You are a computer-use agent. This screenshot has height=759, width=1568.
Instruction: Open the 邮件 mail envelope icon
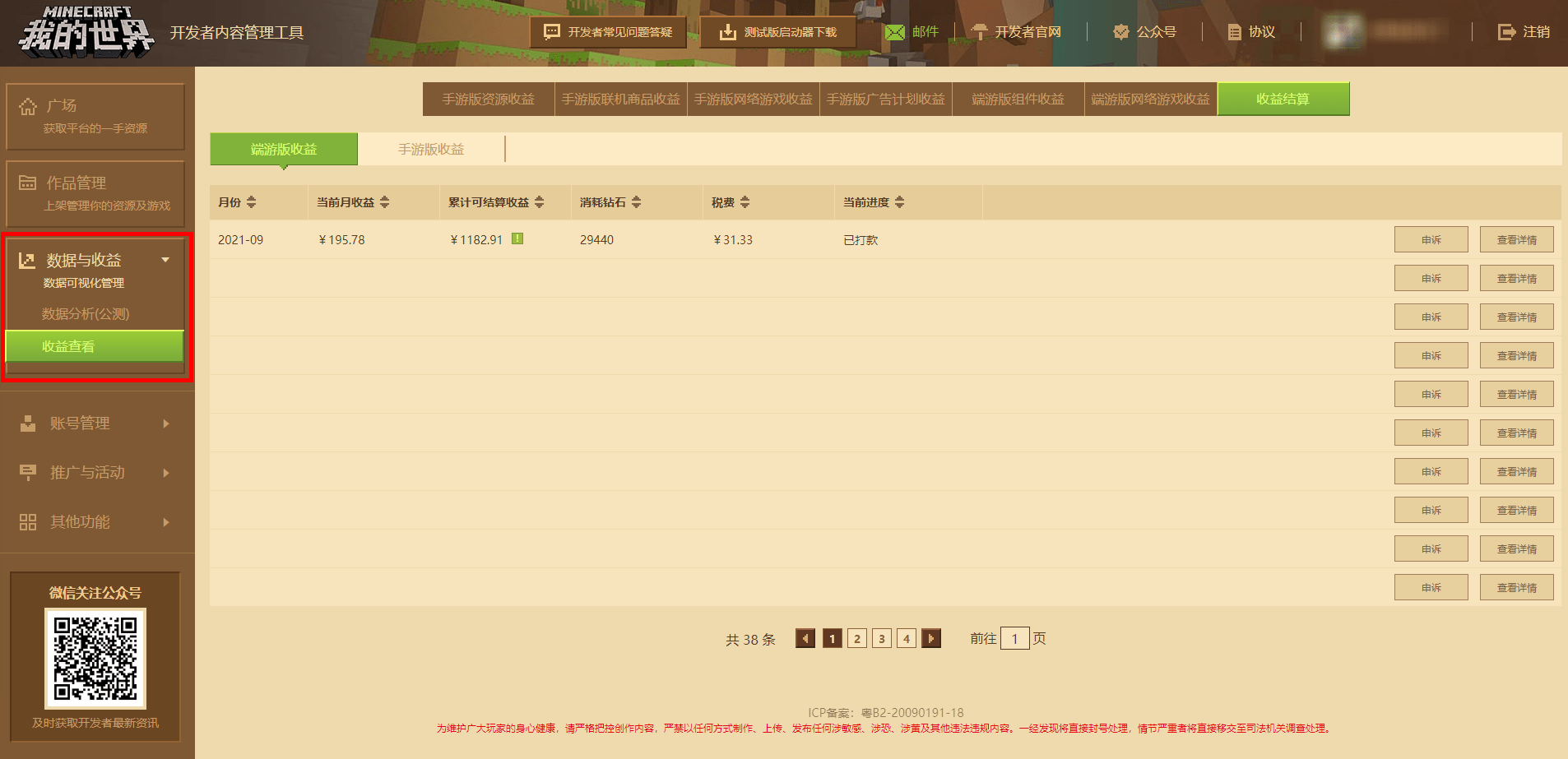point(894,32)
